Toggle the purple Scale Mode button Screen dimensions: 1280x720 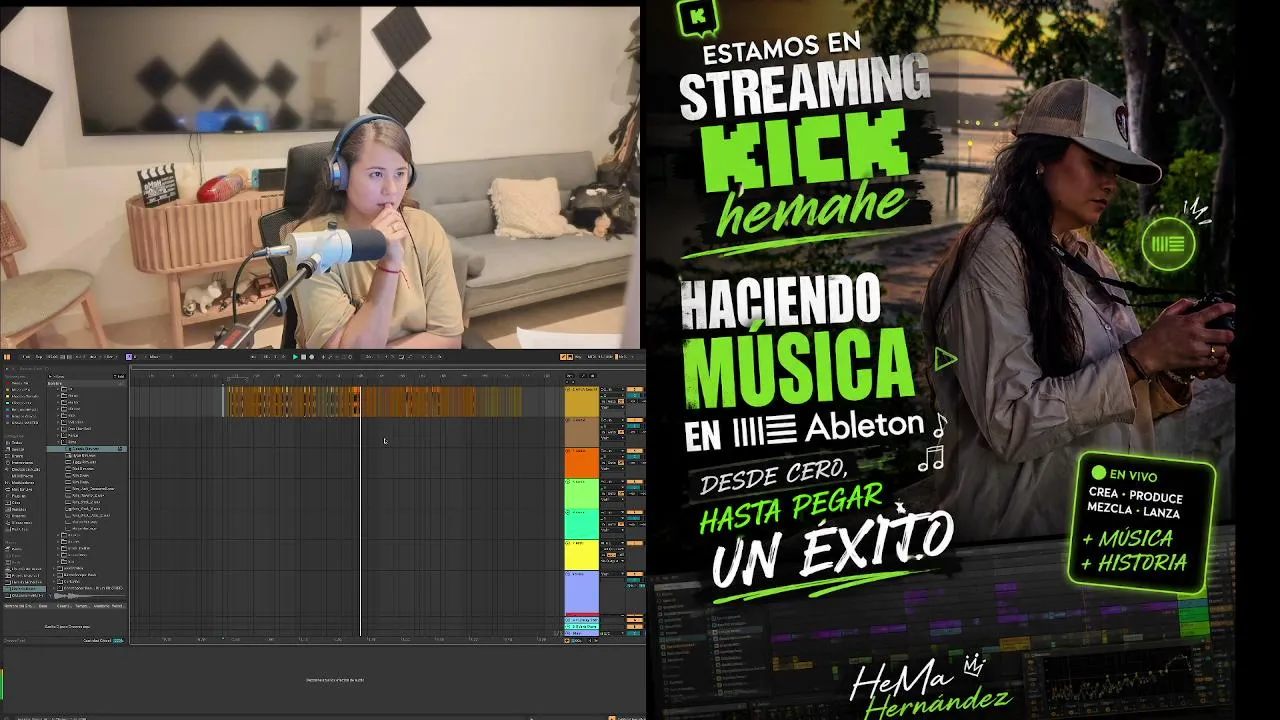coord(129,356)
